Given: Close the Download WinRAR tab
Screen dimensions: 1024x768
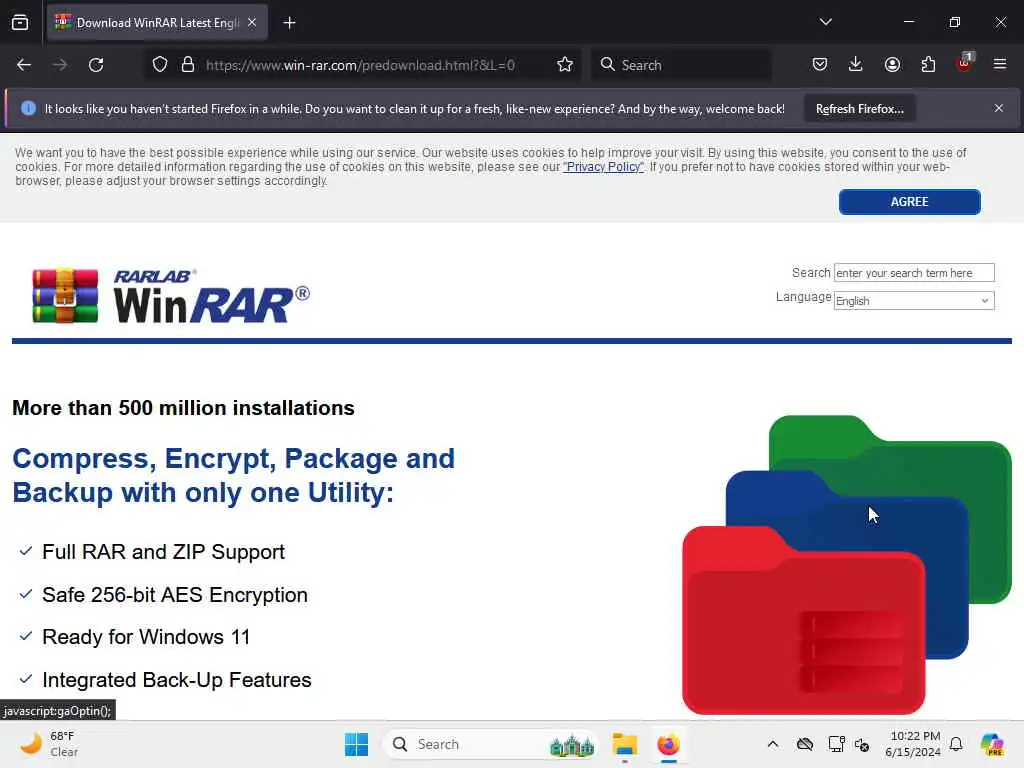Looking at the screenshot, I should coord(252,23).
